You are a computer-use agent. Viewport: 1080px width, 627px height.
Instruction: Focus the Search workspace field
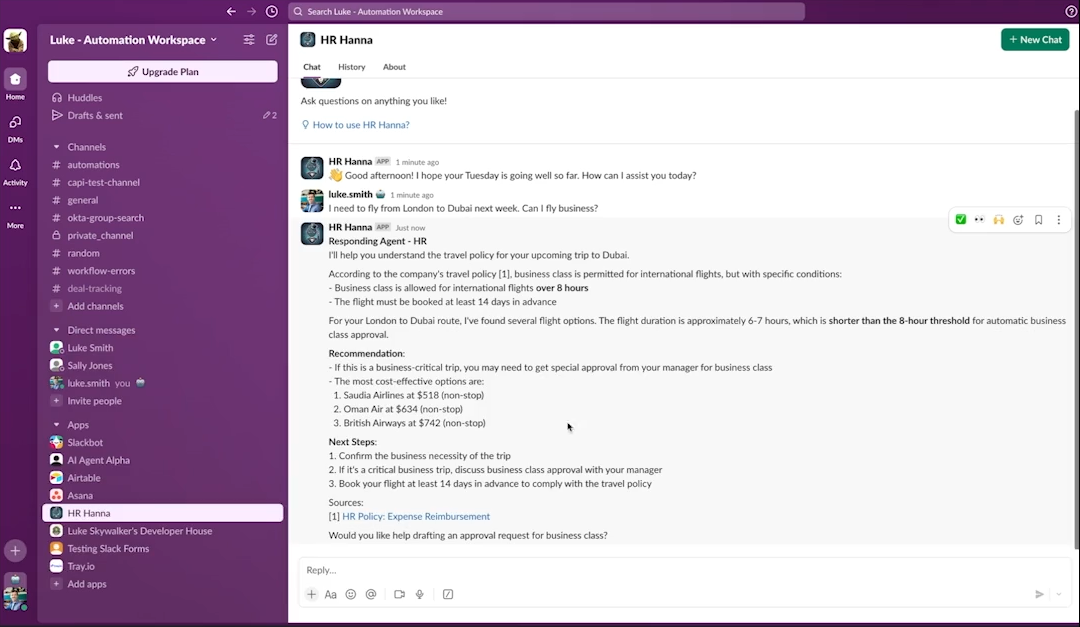point(546,12)
